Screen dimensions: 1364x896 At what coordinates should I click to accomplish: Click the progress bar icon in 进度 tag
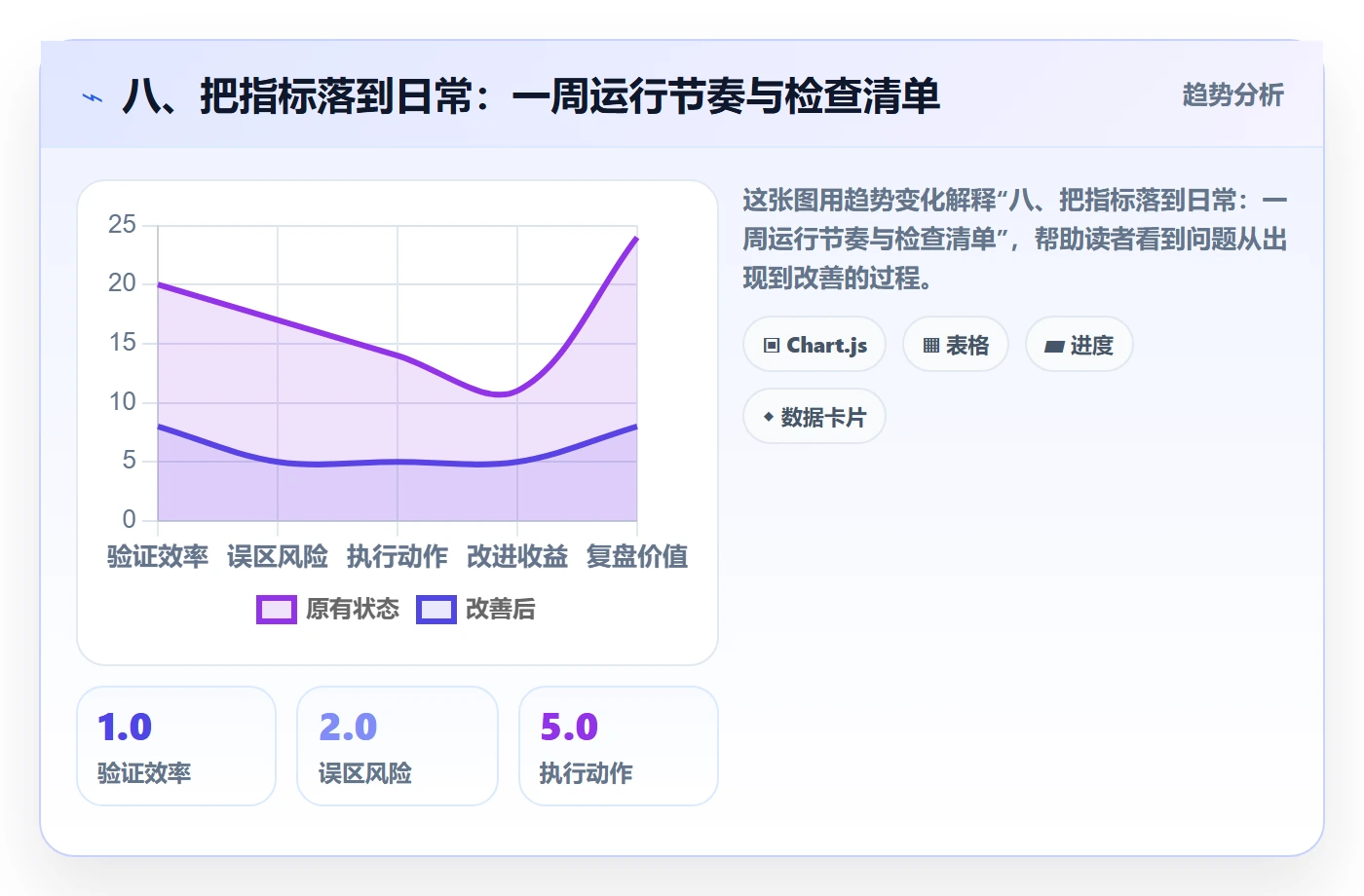click(1054, 346)
